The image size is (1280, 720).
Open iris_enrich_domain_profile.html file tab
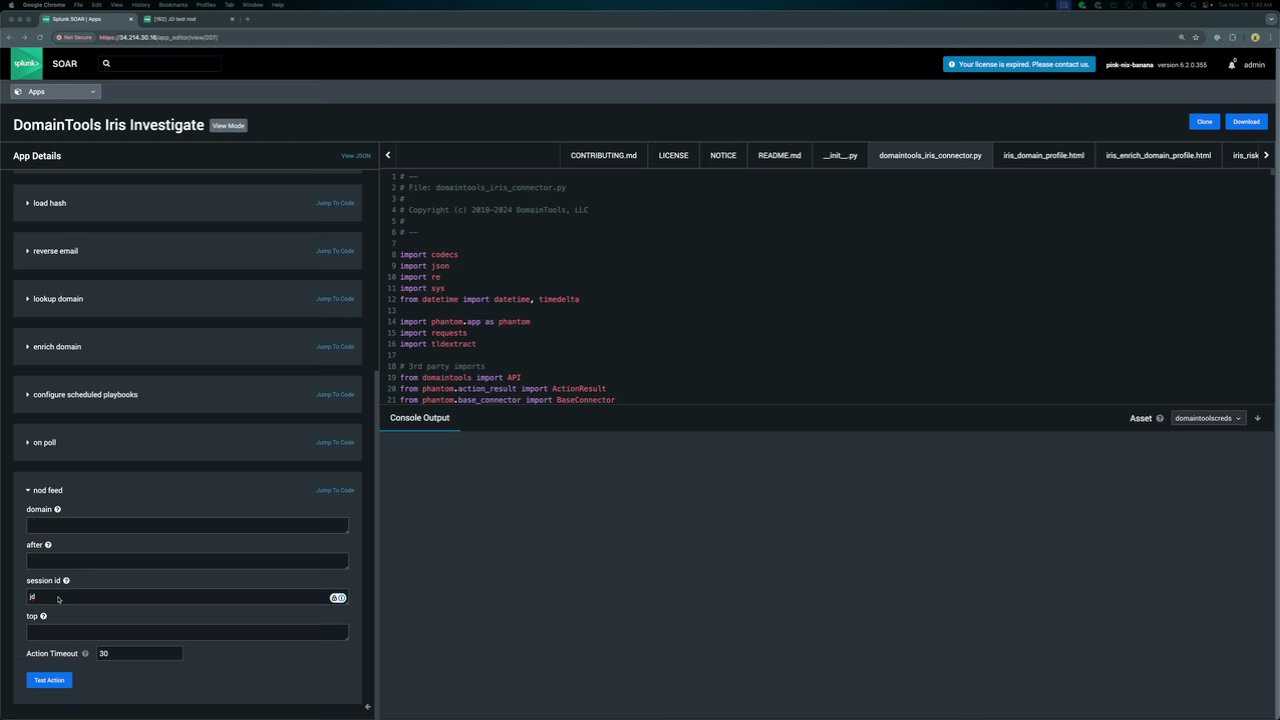1158,156
